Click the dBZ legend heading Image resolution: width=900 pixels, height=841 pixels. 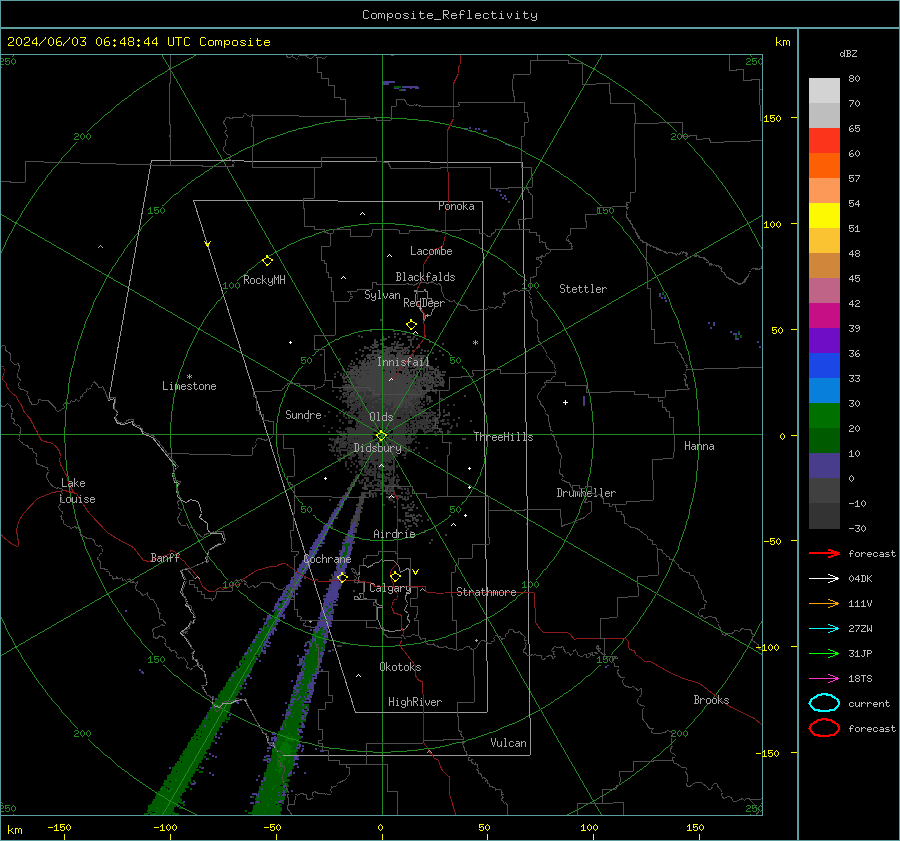tap(848, 53)
